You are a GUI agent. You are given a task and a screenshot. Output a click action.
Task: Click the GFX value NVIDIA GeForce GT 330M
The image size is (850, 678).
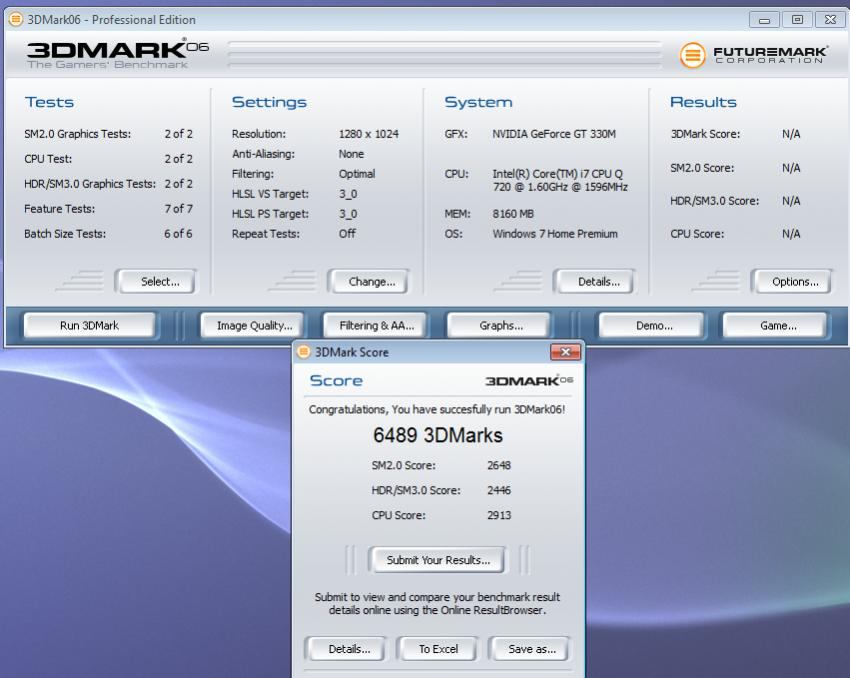[x=554, y=134]
